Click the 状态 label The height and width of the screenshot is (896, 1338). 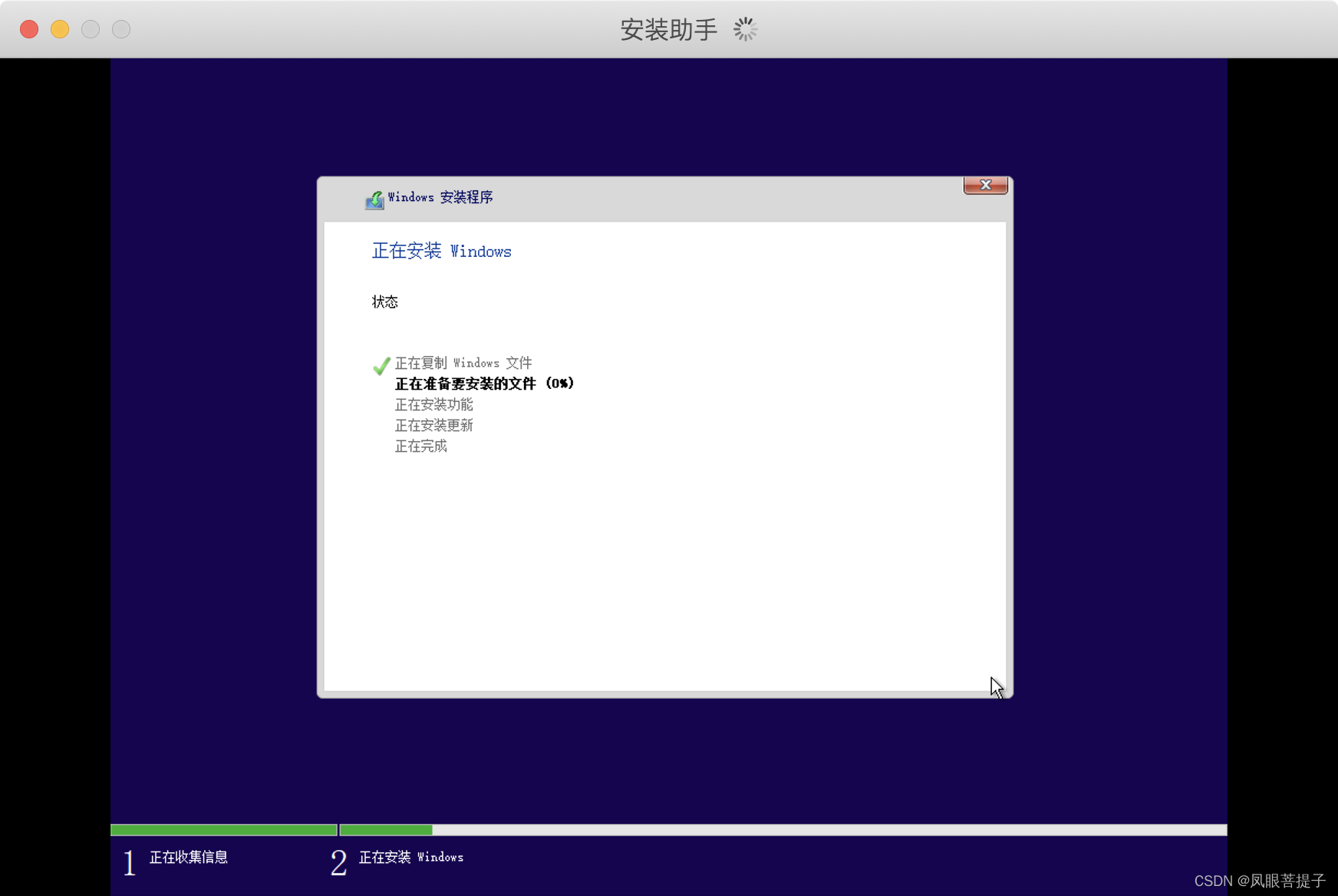click(x=385, y=301)
